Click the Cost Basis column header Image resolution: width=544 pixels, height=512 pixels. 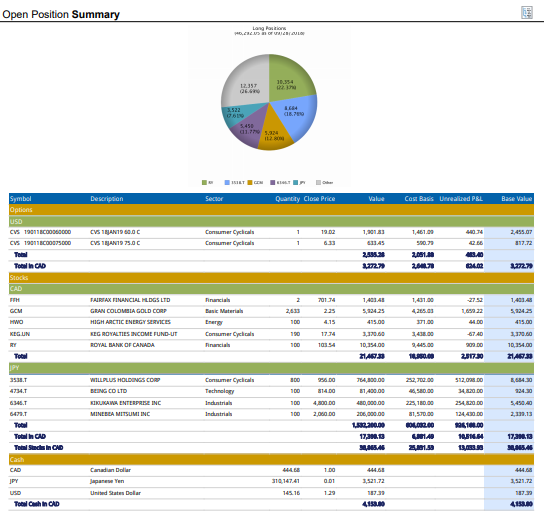[x=419, y=199]
